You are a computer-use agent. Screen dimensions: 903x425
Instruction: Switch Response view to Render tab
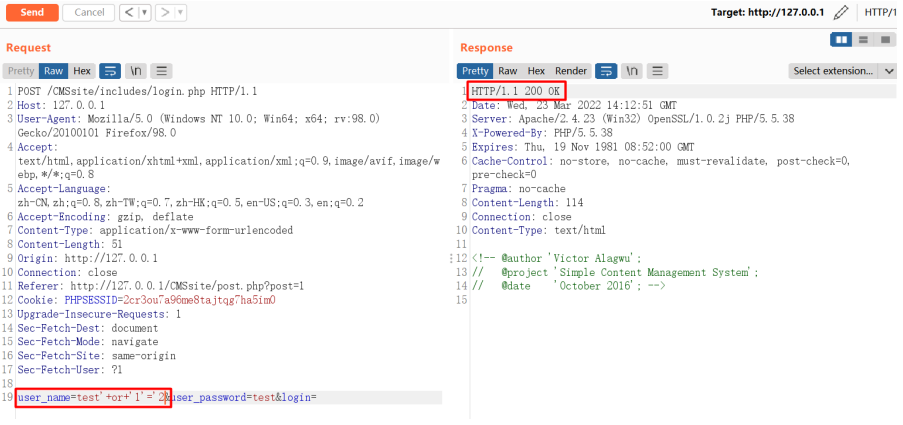(571, 71)
